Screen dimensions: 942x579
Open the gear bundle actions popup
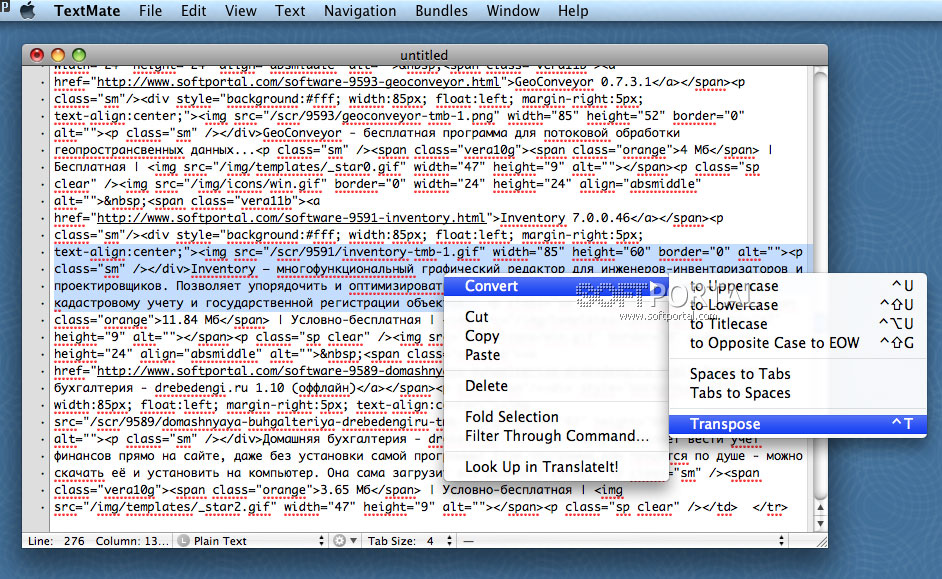click(345, 541)
